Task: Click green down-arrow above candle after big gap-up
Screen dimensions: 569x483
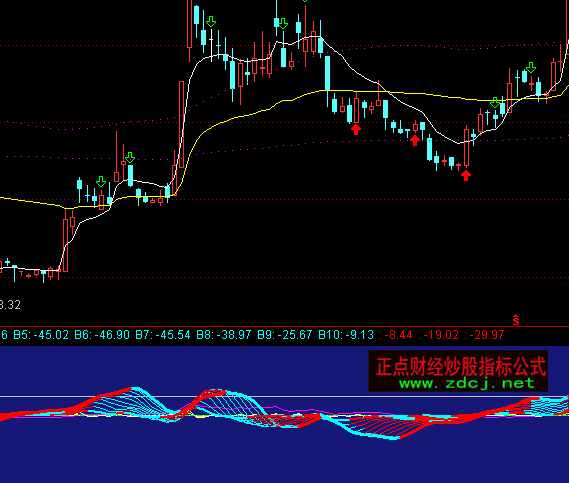Action: pos(210,22)
